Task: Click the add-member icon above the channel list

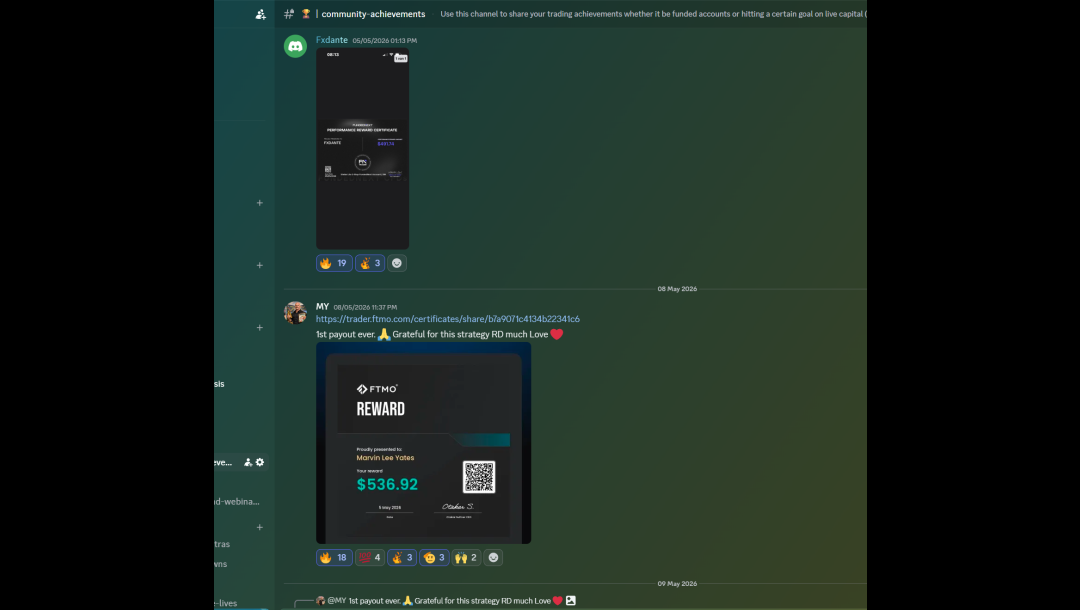Action: pyautogui.click(x=260, y=14)
